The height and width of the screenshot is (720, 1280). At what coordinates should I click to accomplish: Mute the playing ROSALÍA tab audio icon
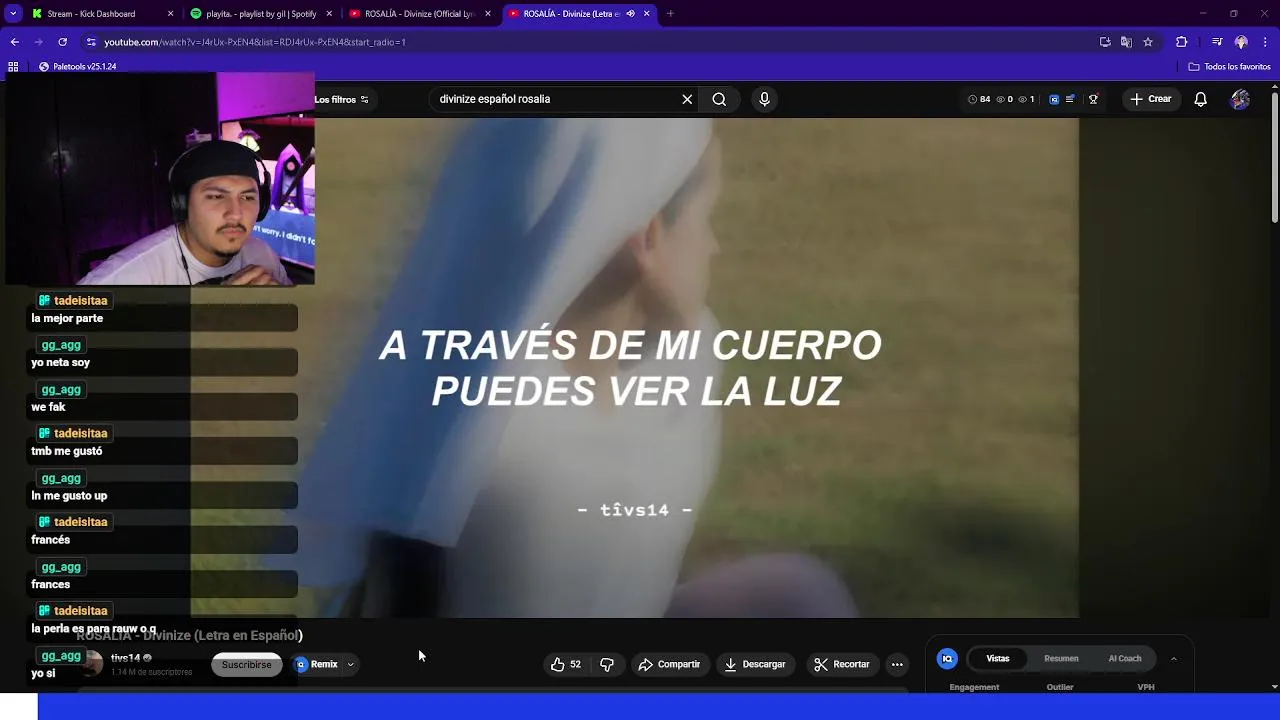click(630, 14)
